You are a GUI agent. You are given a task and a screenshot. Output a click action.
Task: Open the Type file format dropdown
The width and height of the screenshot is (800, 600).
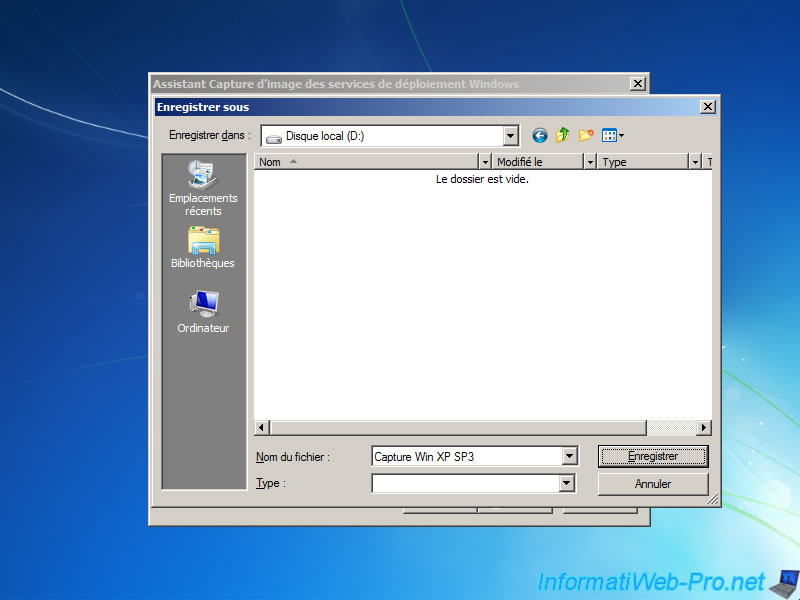(567, 483)
